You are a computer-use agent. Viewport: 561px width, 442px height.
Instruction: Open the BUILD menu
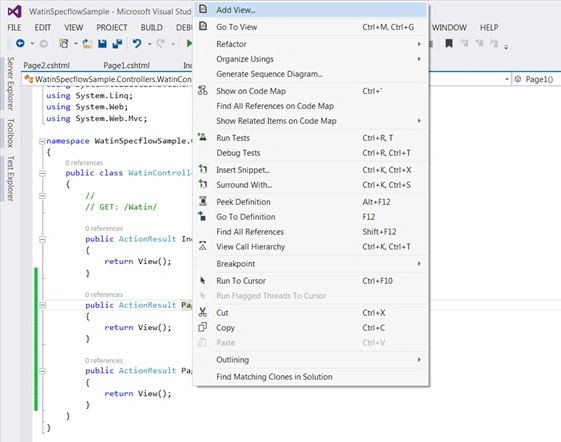(151, 28)
